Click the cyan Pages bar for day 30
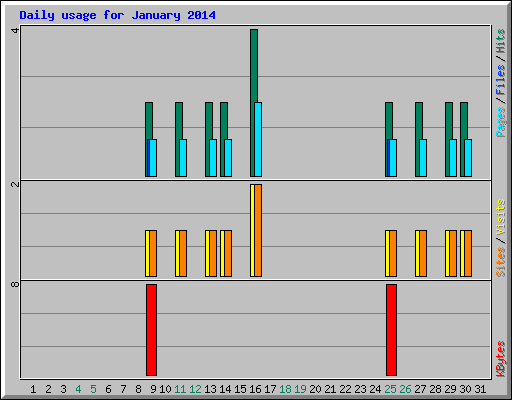512x400 pixels. [x=468, y=158]
